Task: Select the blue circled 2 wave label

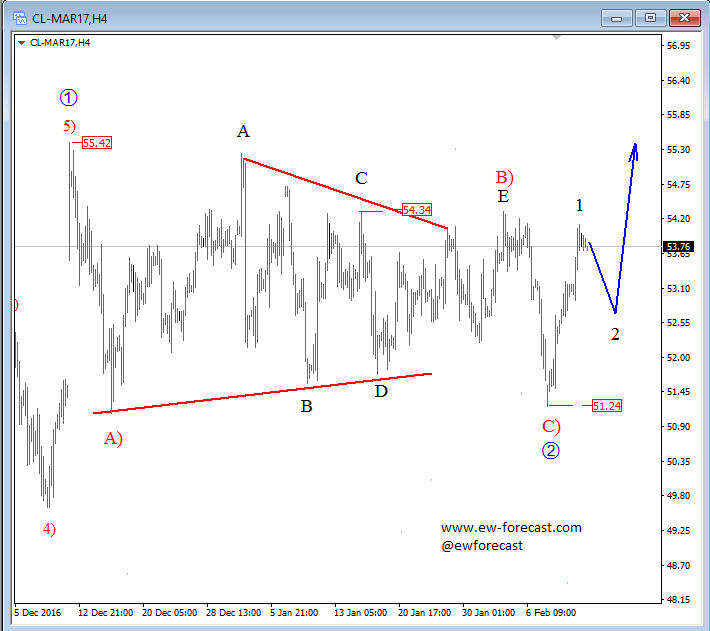Action: (551, 450)
